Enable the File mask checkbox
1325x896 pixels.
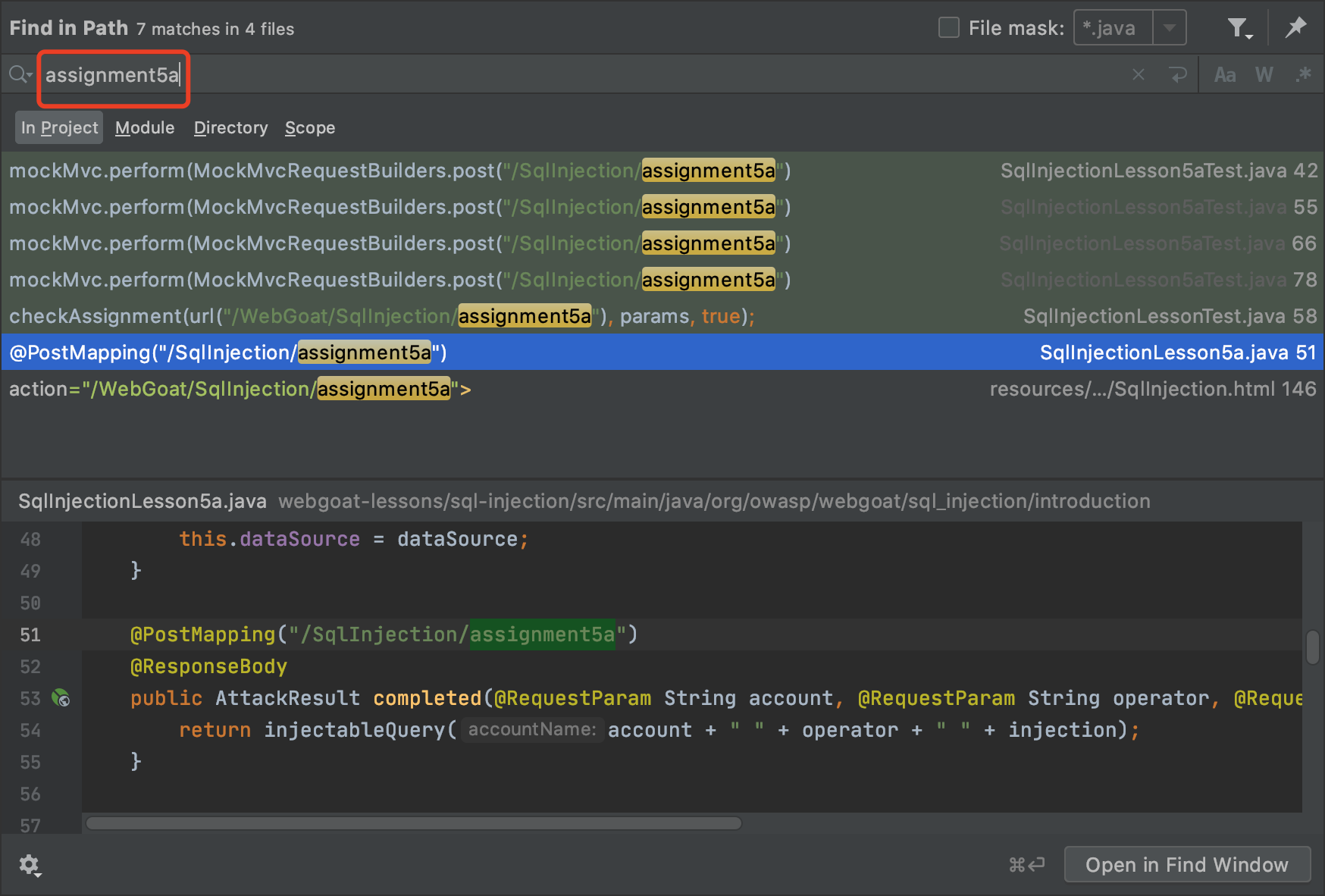[x=949, y=28]
